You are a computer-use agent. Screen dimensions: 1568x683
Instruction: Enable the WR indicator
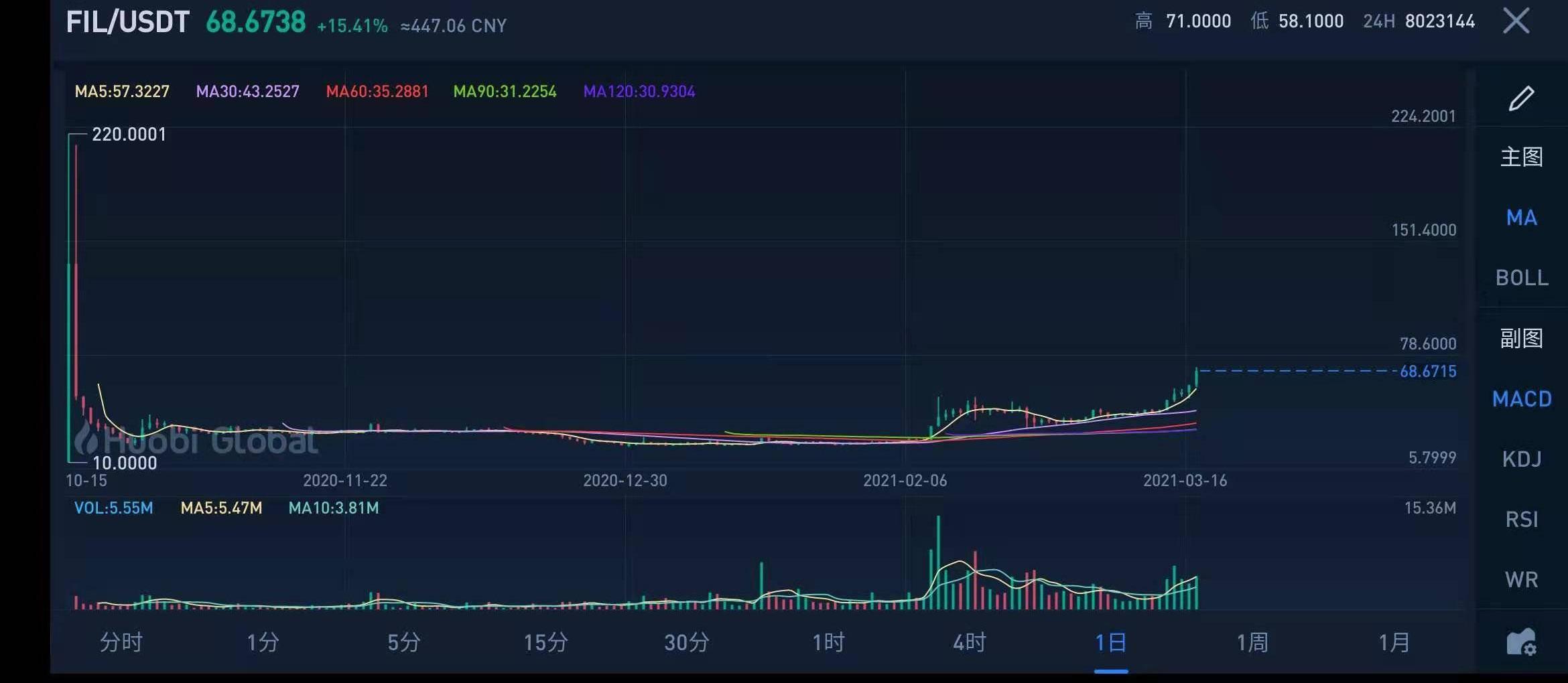point(1521,580)
